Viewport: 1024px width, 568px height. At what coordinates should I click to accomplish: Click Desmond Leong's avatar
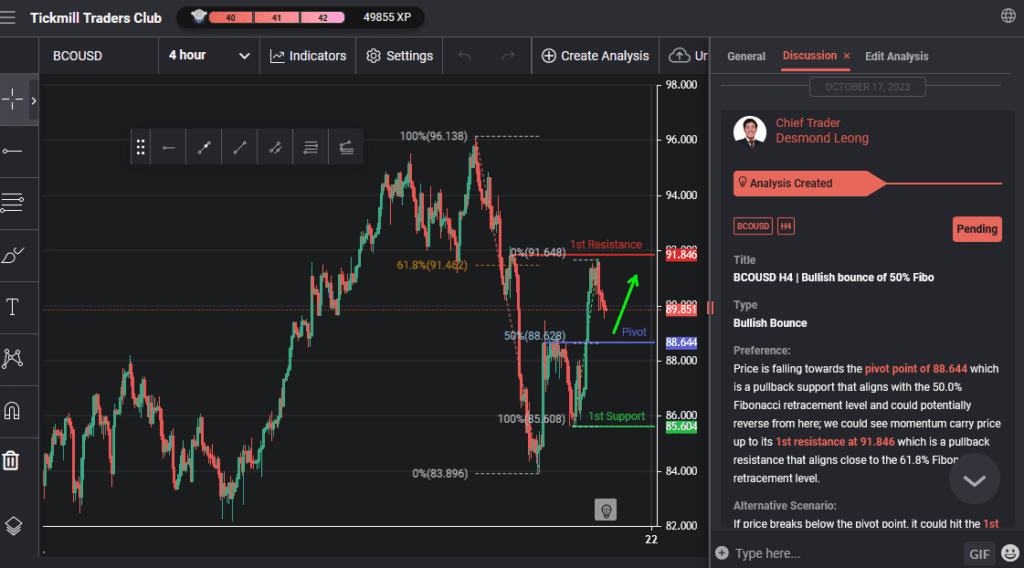pyautogui.click(x=750, y=132)
